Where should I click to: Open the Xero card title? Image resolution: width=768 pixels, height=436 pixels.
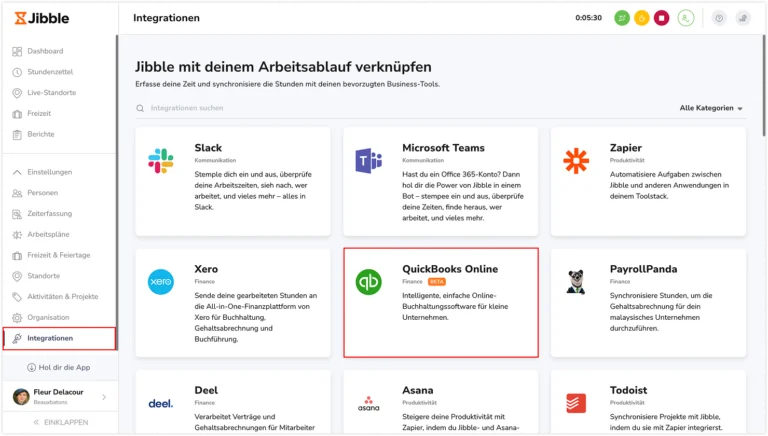[206, 269]
